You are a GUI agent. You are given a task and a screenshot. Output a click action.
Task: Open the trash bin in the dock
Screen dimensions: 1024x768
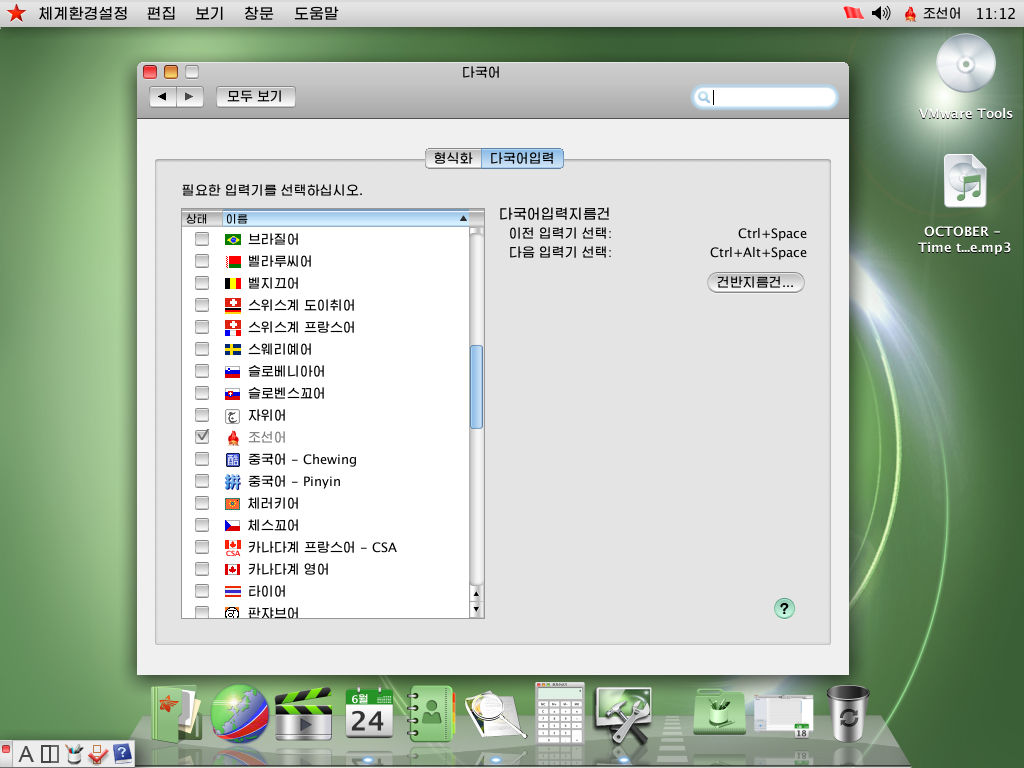tap(848, 714)
